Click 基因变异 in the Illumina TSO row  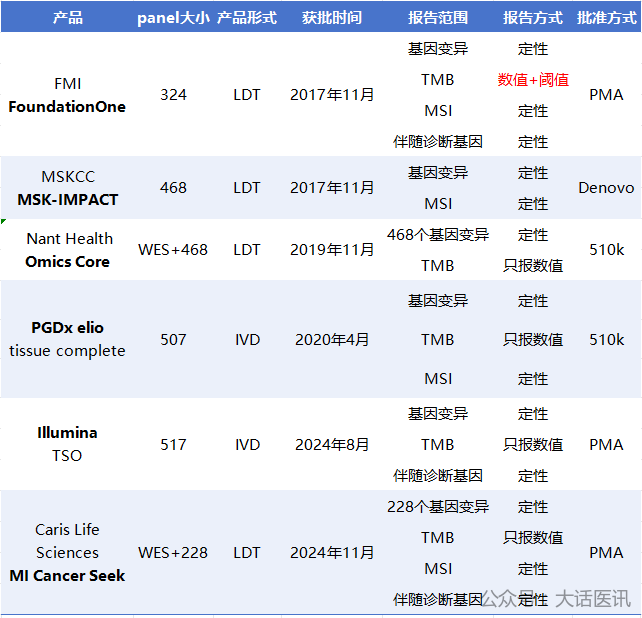point(438,414)
